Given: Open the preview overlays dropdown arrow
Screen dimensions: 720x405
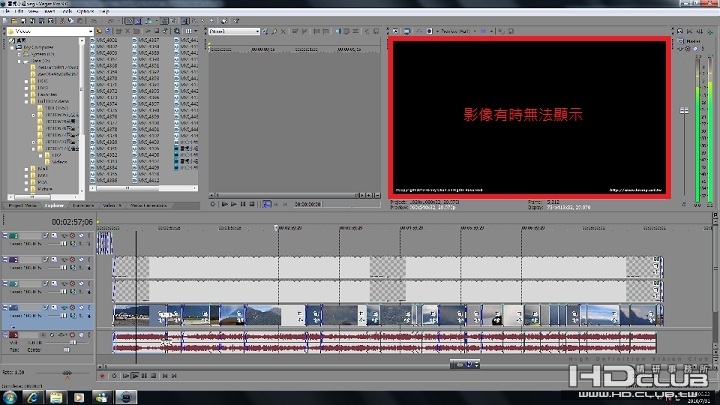Looking at the screenshot, I should pos(491,31).
